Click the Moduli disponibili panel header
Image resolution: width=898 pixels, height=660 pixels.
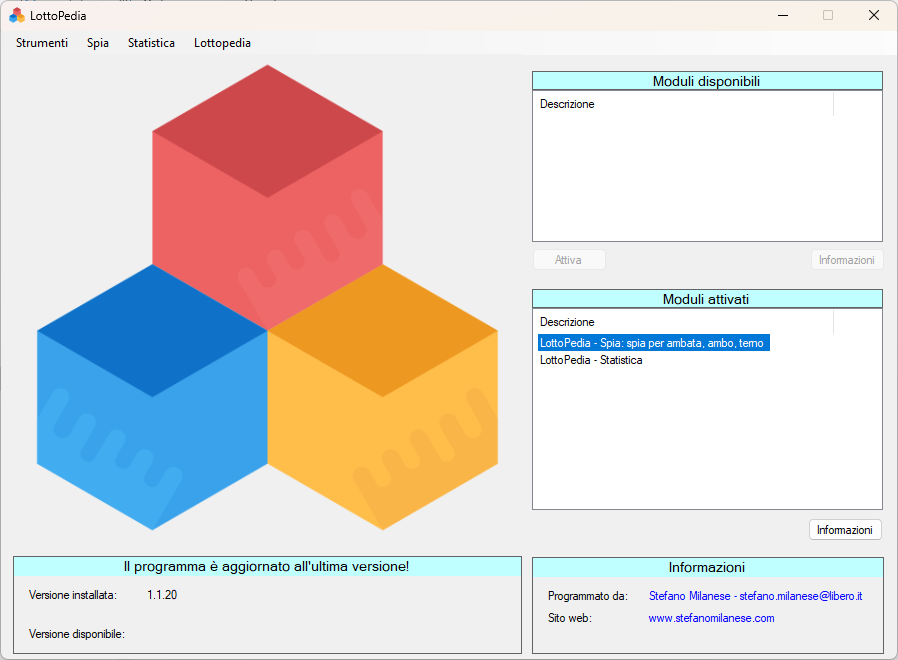click(x=707, y=81)
